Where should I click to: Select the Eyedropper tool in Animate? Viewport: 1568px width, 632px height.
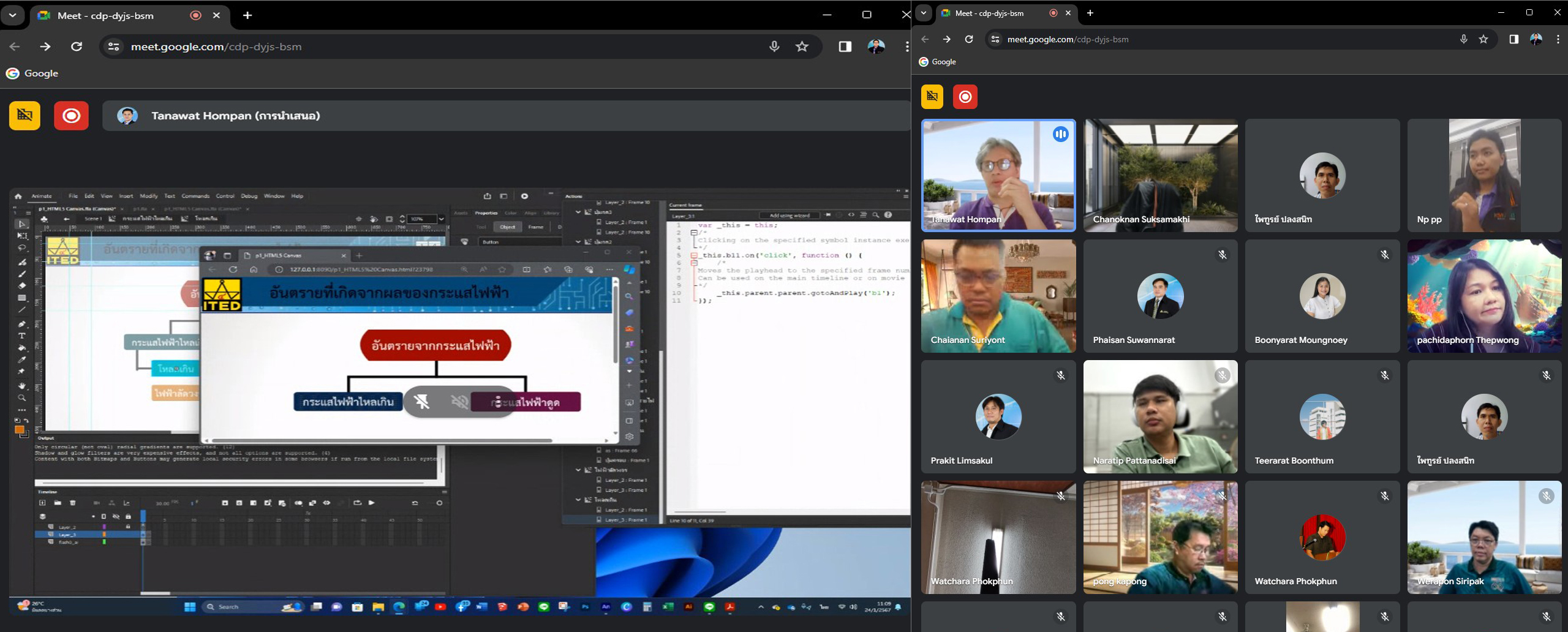[22, 360]
